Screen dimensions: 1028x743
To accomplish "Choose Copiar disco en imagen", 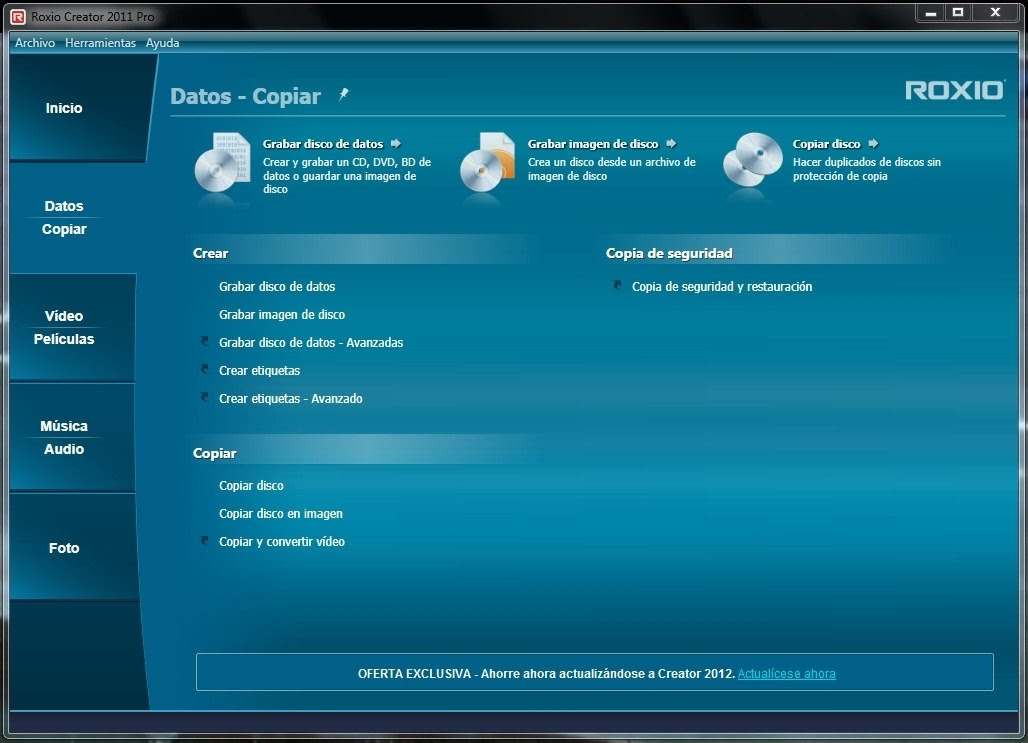I will [x=281, y=513].
